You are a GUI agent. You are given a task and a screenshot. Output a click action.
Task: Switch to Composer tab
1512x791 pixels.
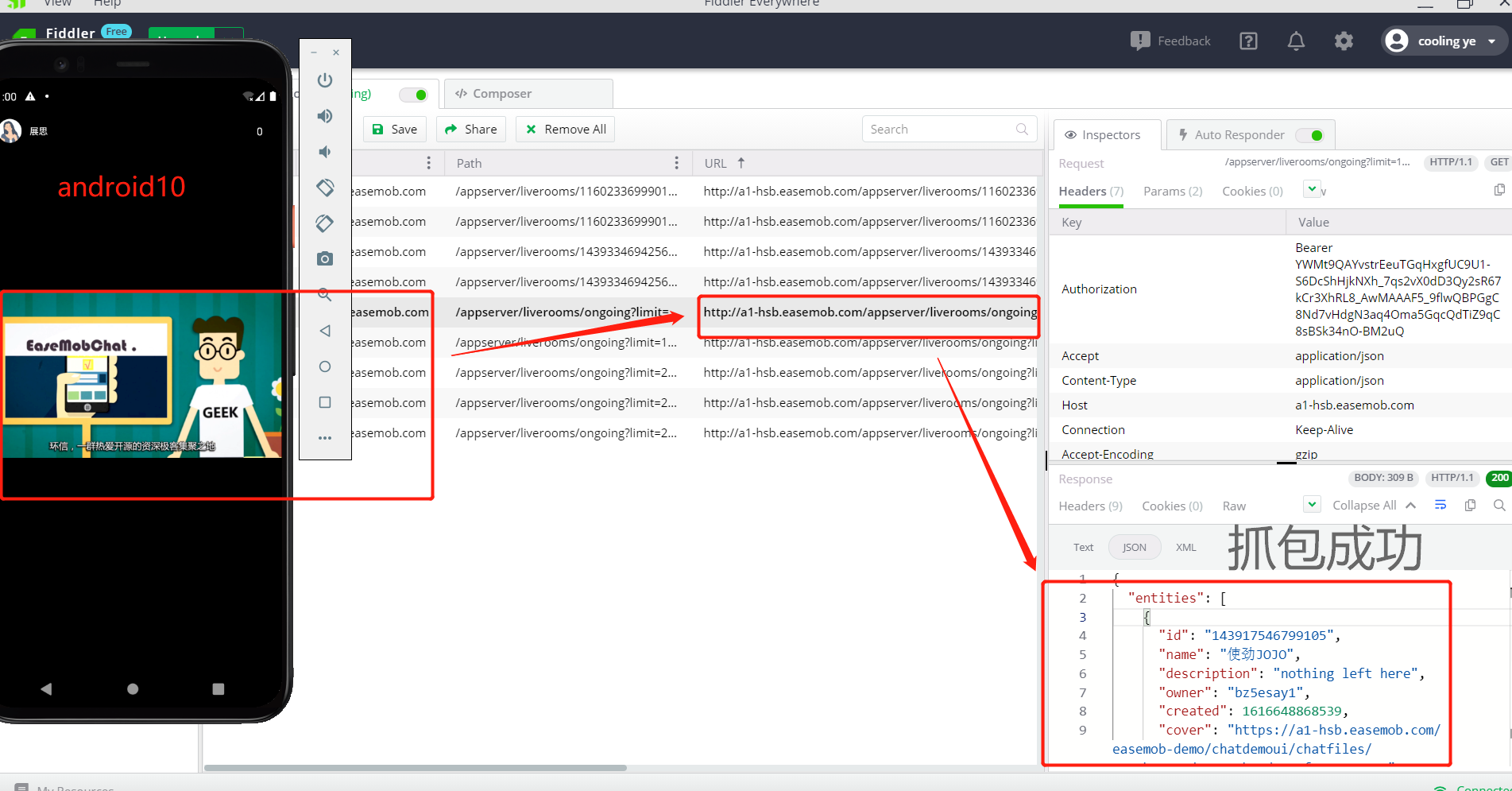[528, 94]
